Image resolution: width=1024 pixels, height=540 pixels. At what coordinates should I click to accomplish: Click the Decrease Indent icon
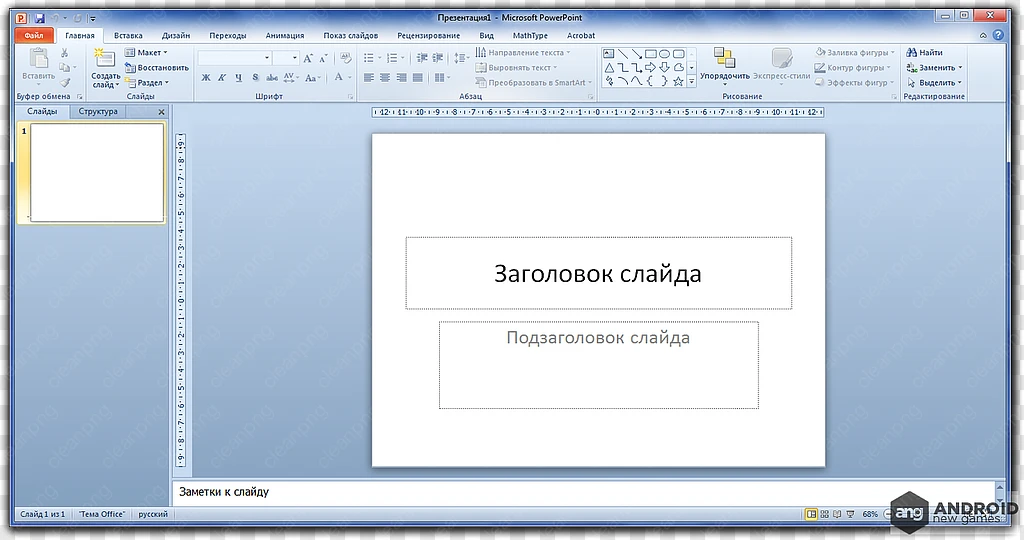[x=423, y=58]
